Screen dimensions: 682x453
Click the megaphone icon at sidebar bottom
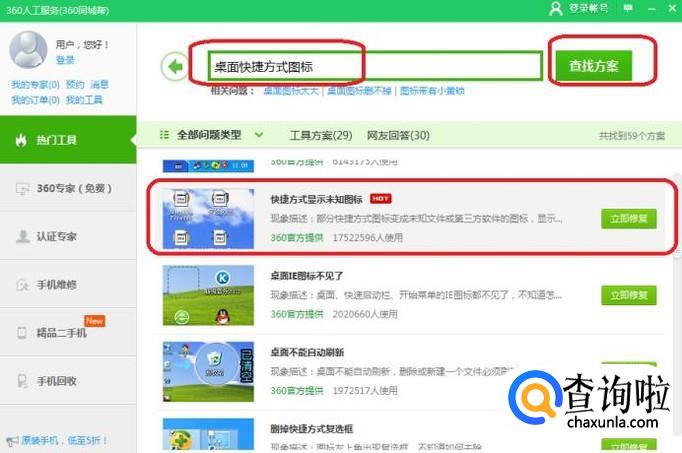12,441
